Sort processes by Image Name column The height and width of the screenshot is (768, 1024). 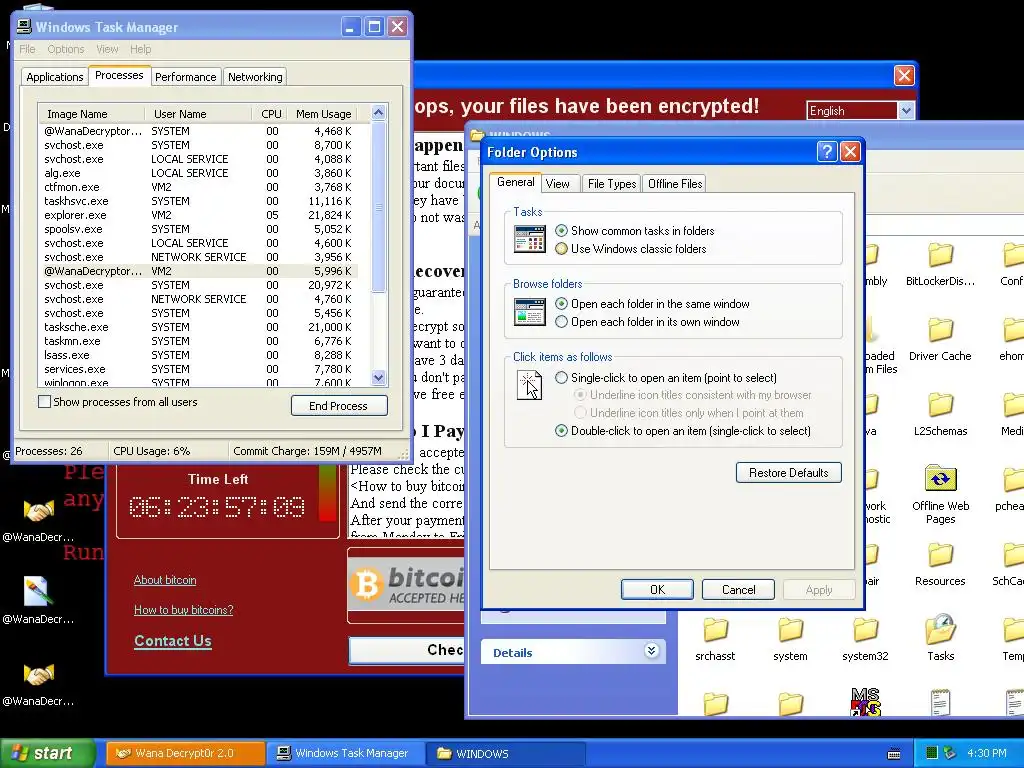pos(91,114)
